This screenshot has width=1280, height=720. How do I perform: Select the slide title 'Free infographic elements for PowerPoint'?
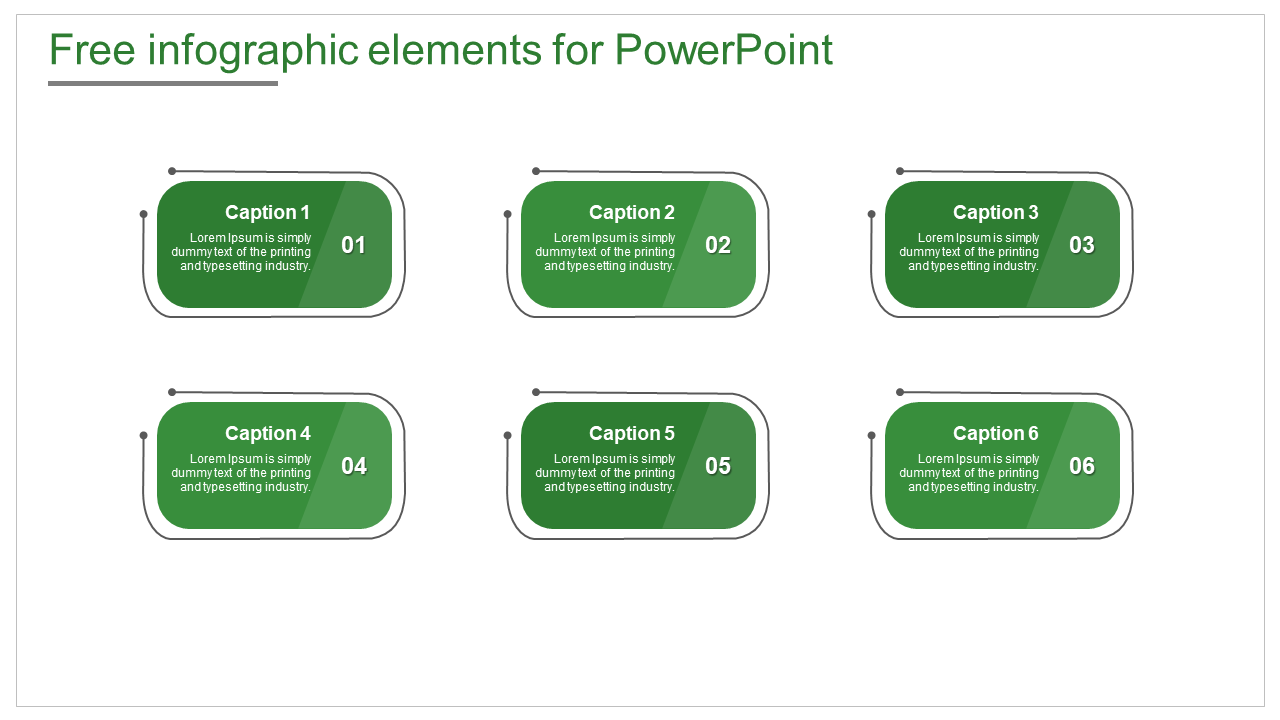tap(441, 51)
